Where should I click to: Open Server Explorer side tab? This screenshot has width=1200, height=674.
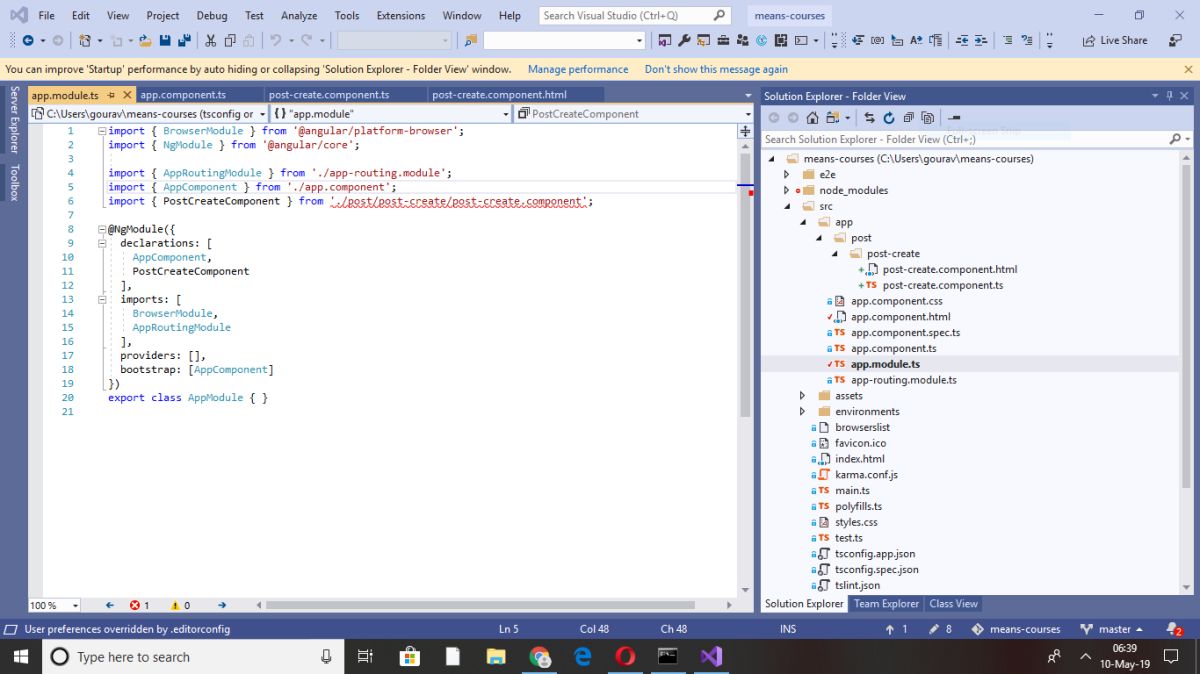pos(14,119)
